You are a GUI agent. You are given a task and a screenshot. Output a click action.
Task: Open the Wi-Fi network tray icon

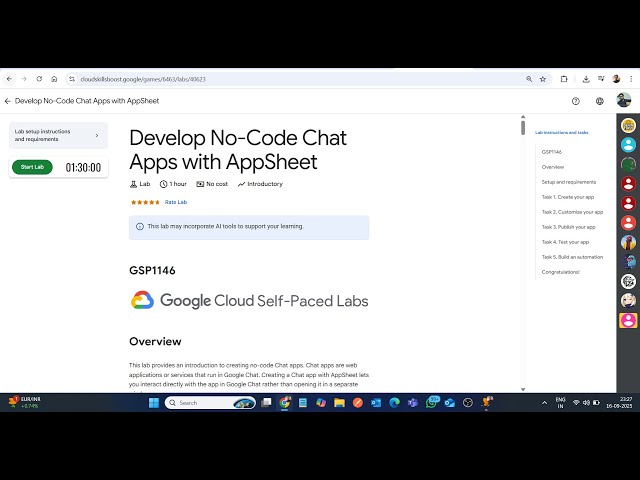point(576,403)
